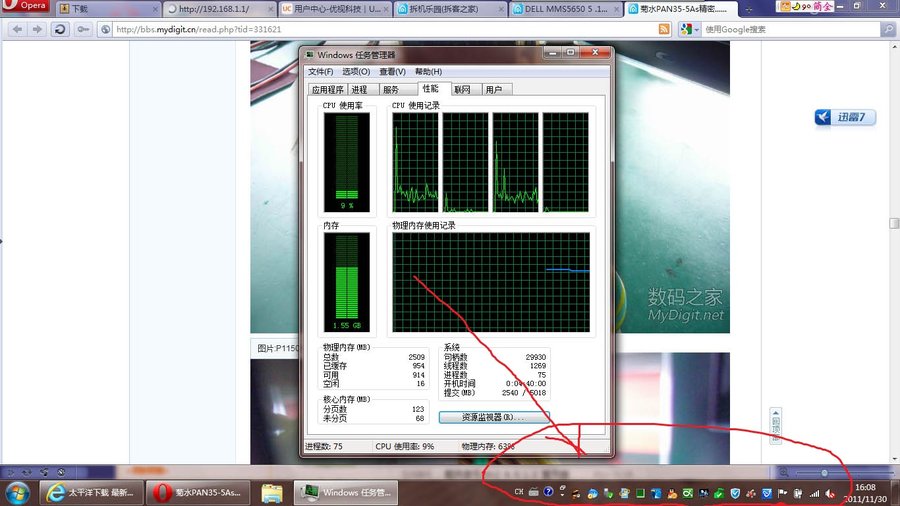
Task: Open the 查看(V) menu in Task Manager
Action: point(392,72)
